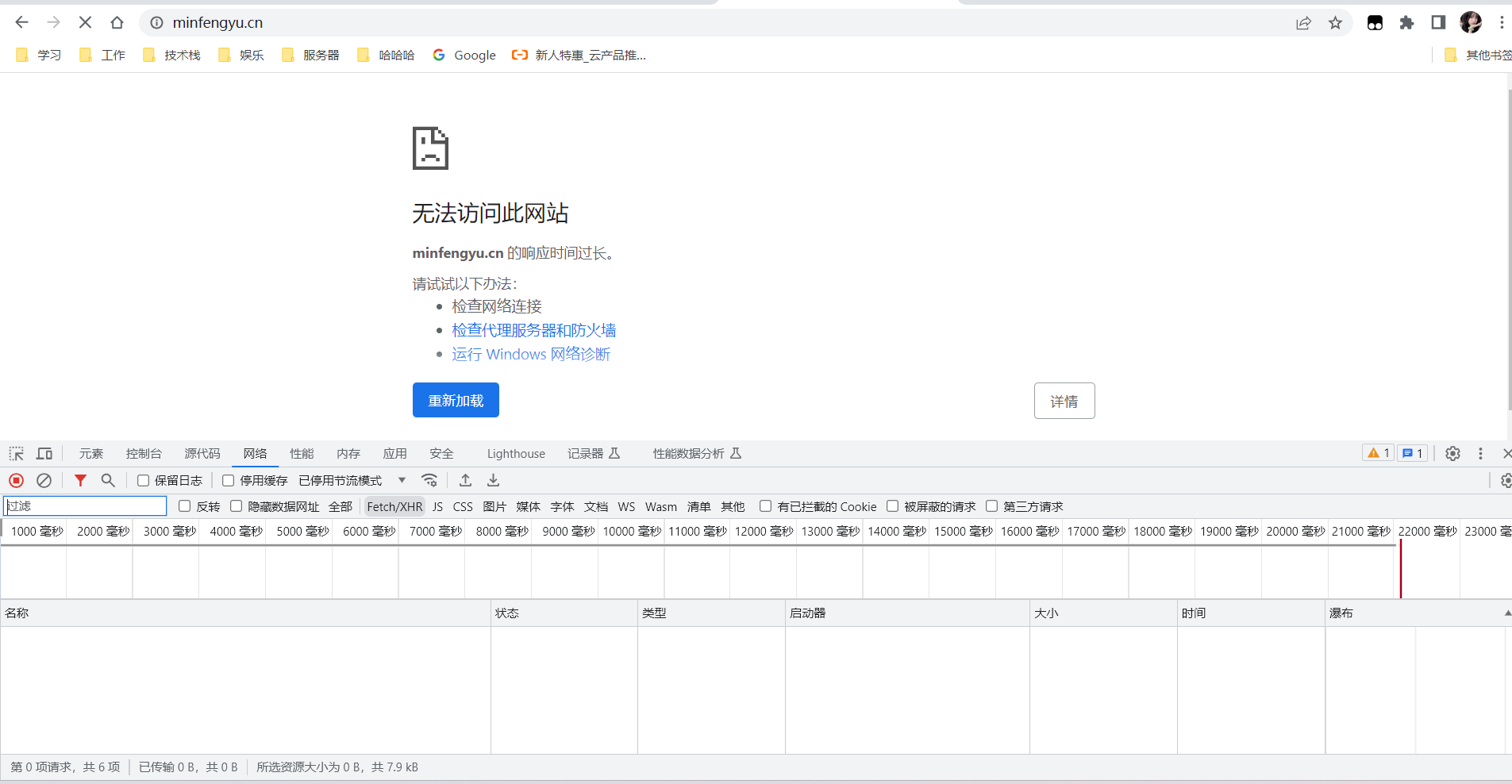Check the 第三方请求 filter
The image size is (1512, 784).
[x=992, y=506]
